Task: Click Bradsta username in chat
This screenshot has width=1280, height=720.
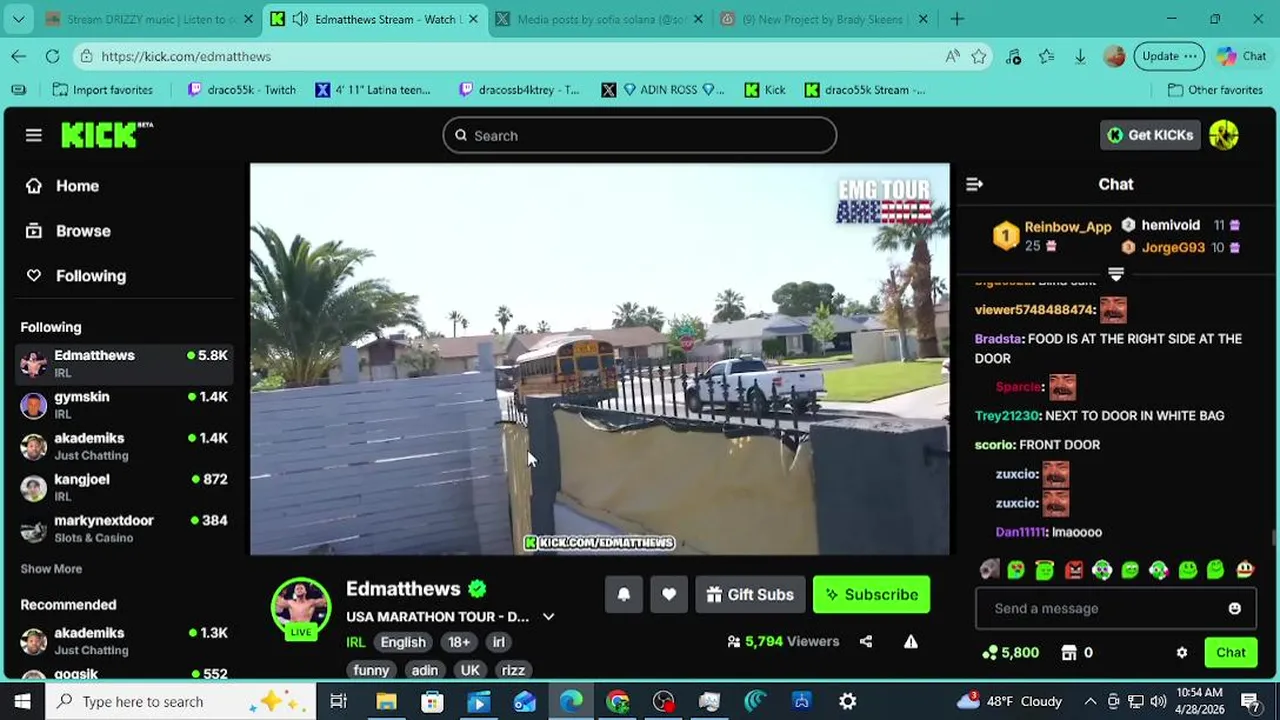Action: tap(999, 339)
